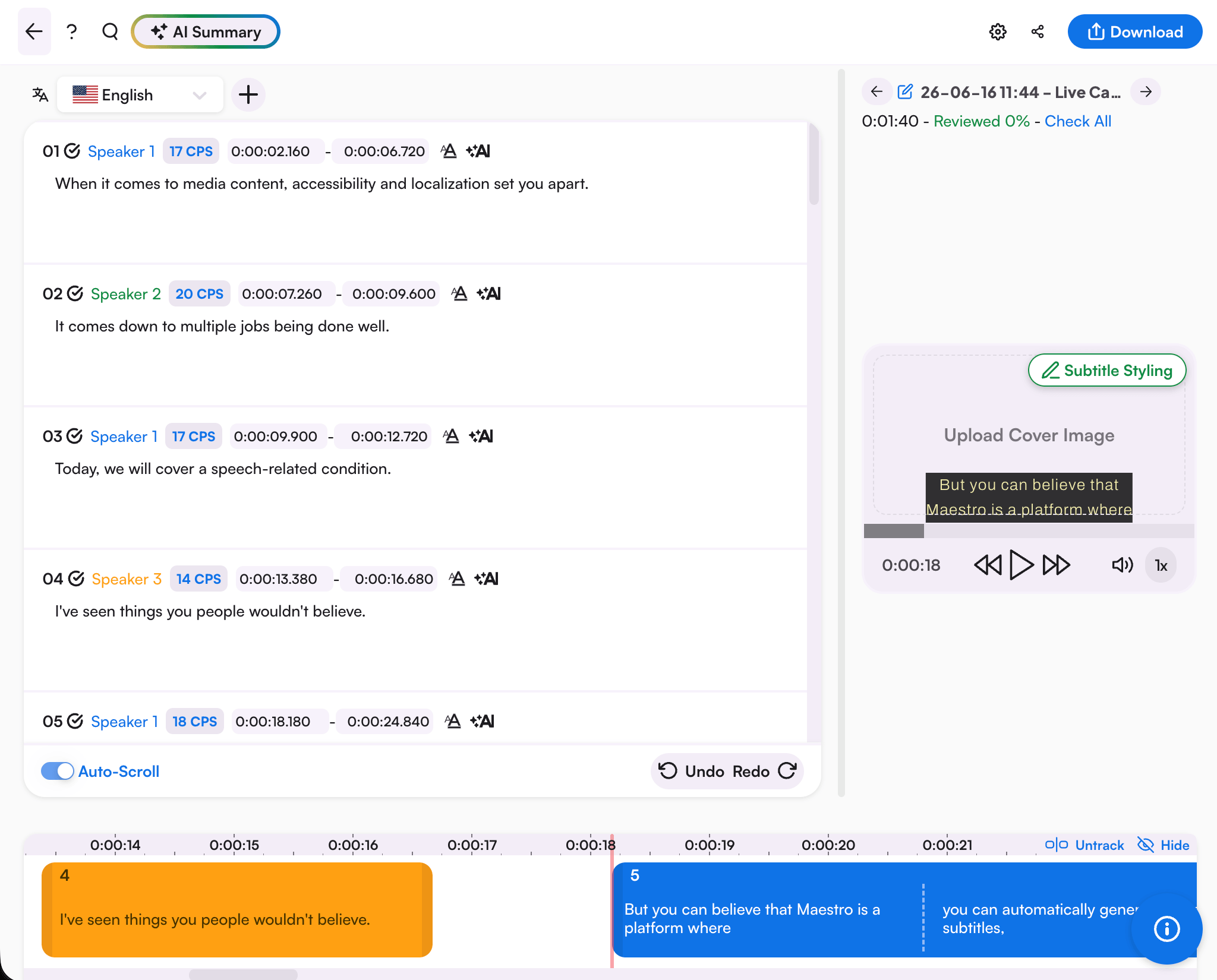Click the info button at bottom right
The height and width of the screenshot is (980, 1217).
[x=1166, y=928]
